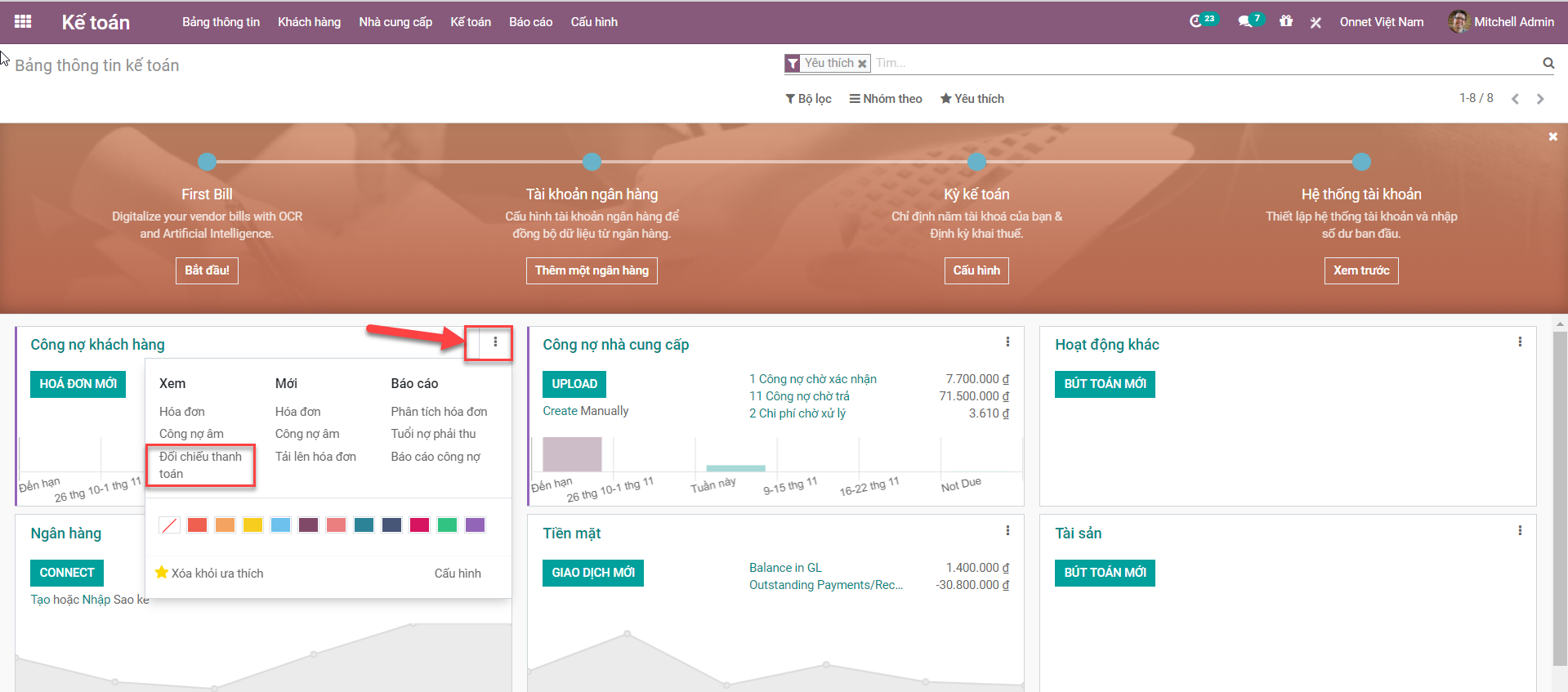Click the Tìm... search input field
Screen dimensions: 1568x692
(1201, 63)
